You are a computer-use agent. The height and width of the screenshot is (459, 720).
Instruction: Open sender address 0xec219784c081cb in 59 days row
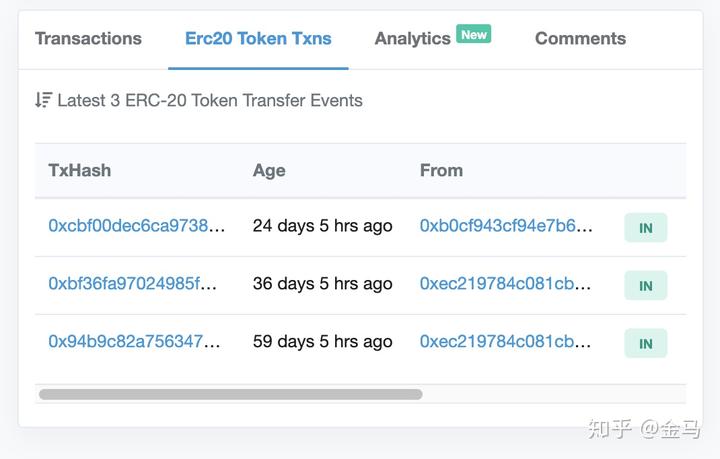click(x=506, y=342)
